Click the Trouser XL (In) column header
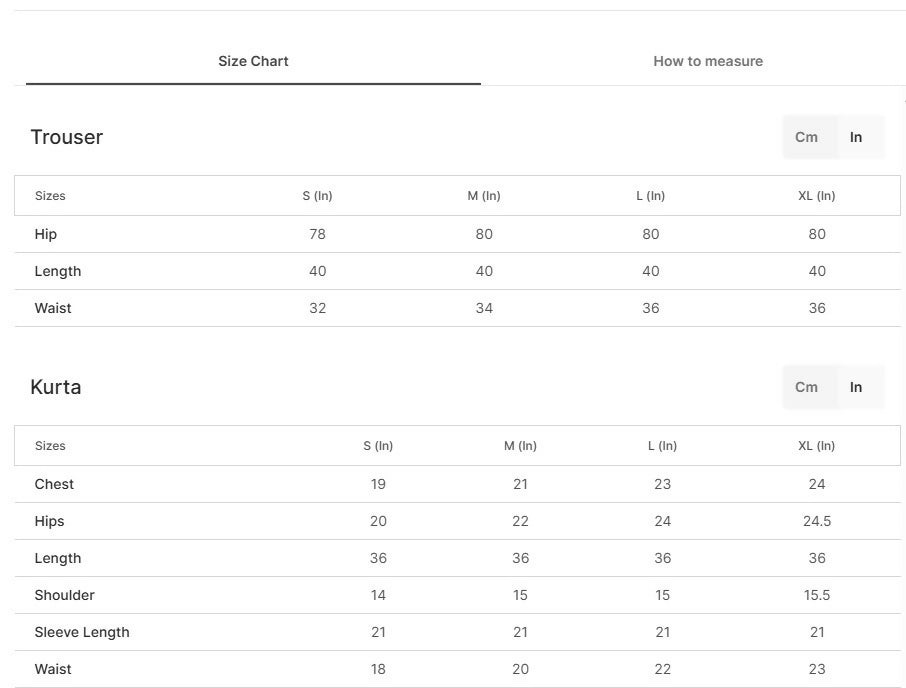The width and height of the screenshot is (906, 688). [816, 196]
